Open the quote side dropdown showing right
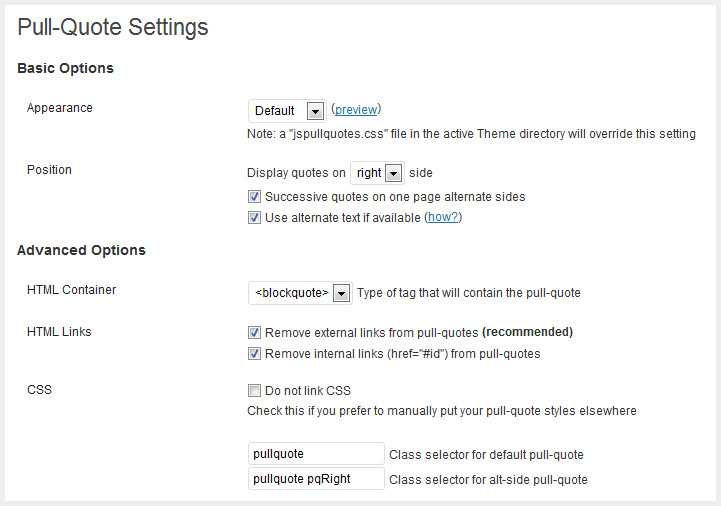The height and width of the screenshot is (506, 721). [x=376, y=173]
